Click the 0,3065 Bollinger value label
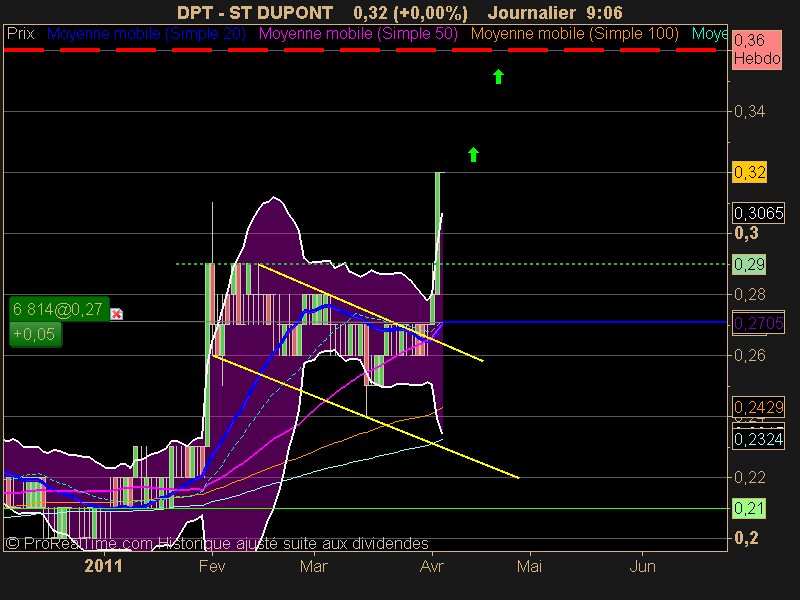 click(758, 213)
